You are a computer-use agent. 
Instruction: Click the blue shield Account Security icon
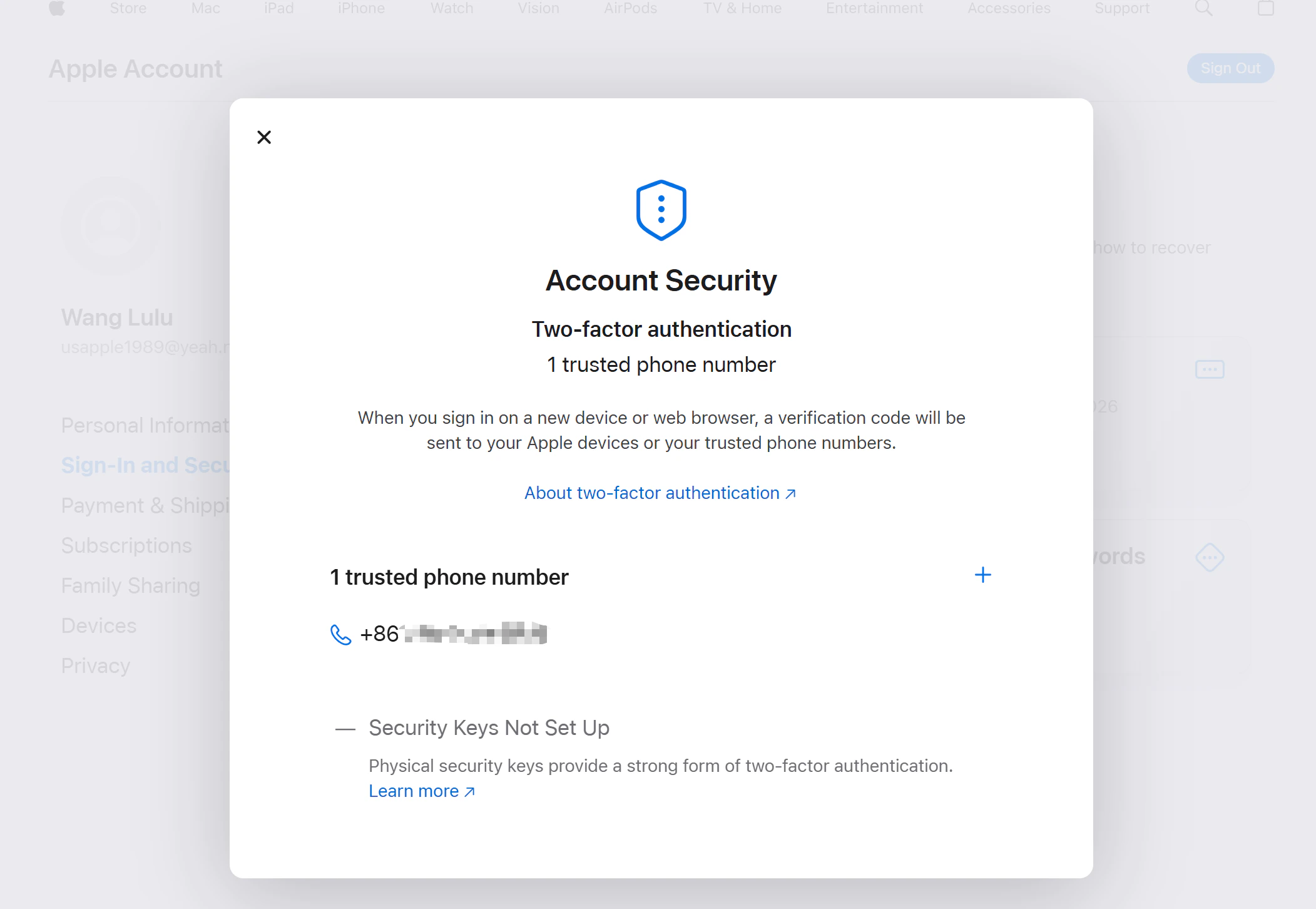[660, 210]
